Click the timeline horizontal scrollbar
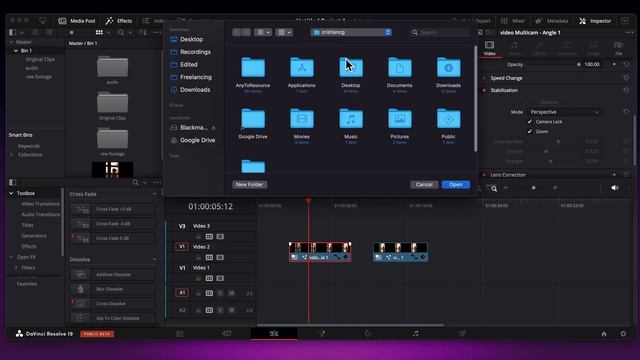This screenshot has width=640, height=360. point(350,325)
